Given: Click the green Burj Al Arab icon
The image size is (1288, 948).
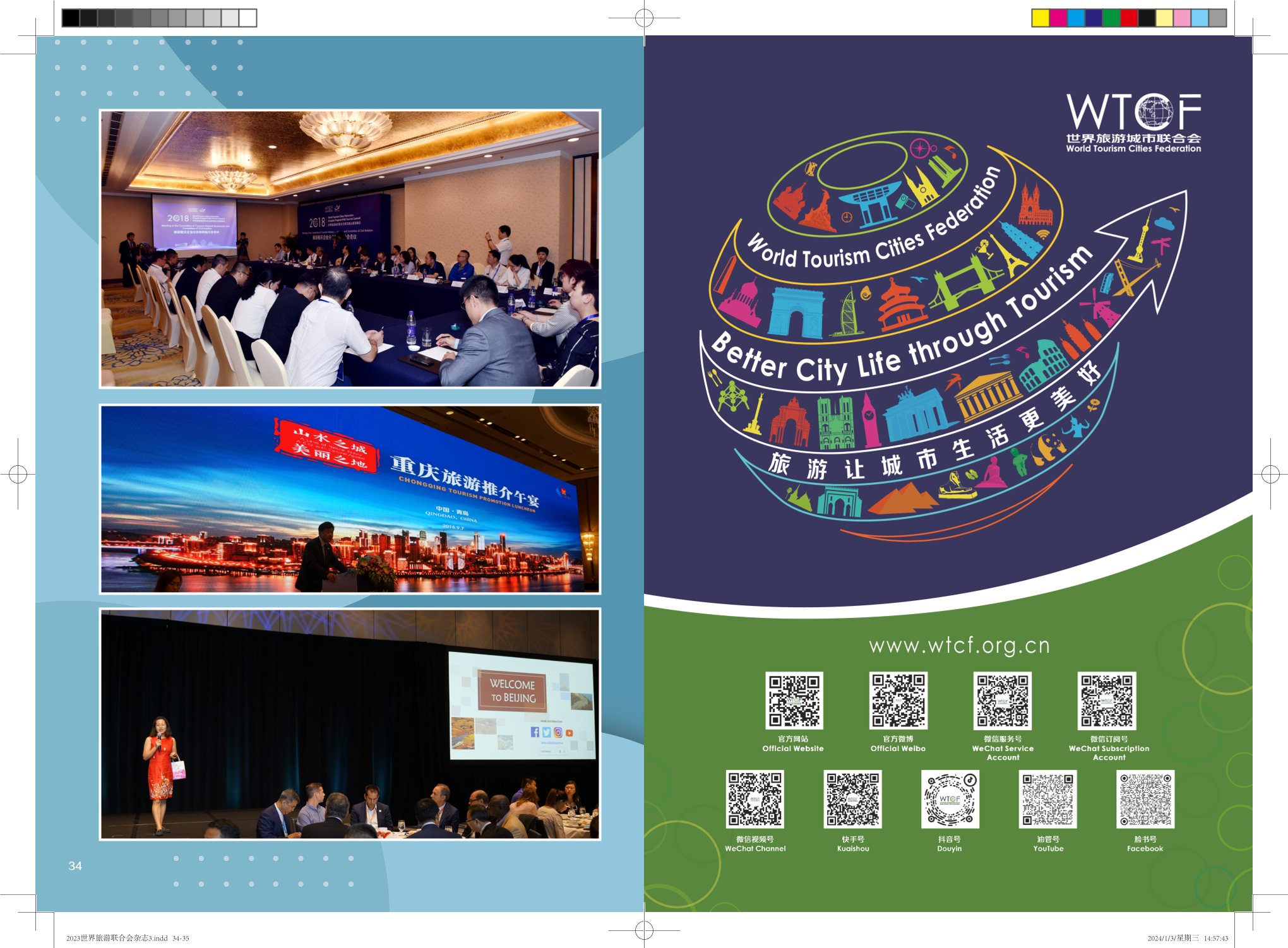Looking at the screenshot, I should coord(847,312).
